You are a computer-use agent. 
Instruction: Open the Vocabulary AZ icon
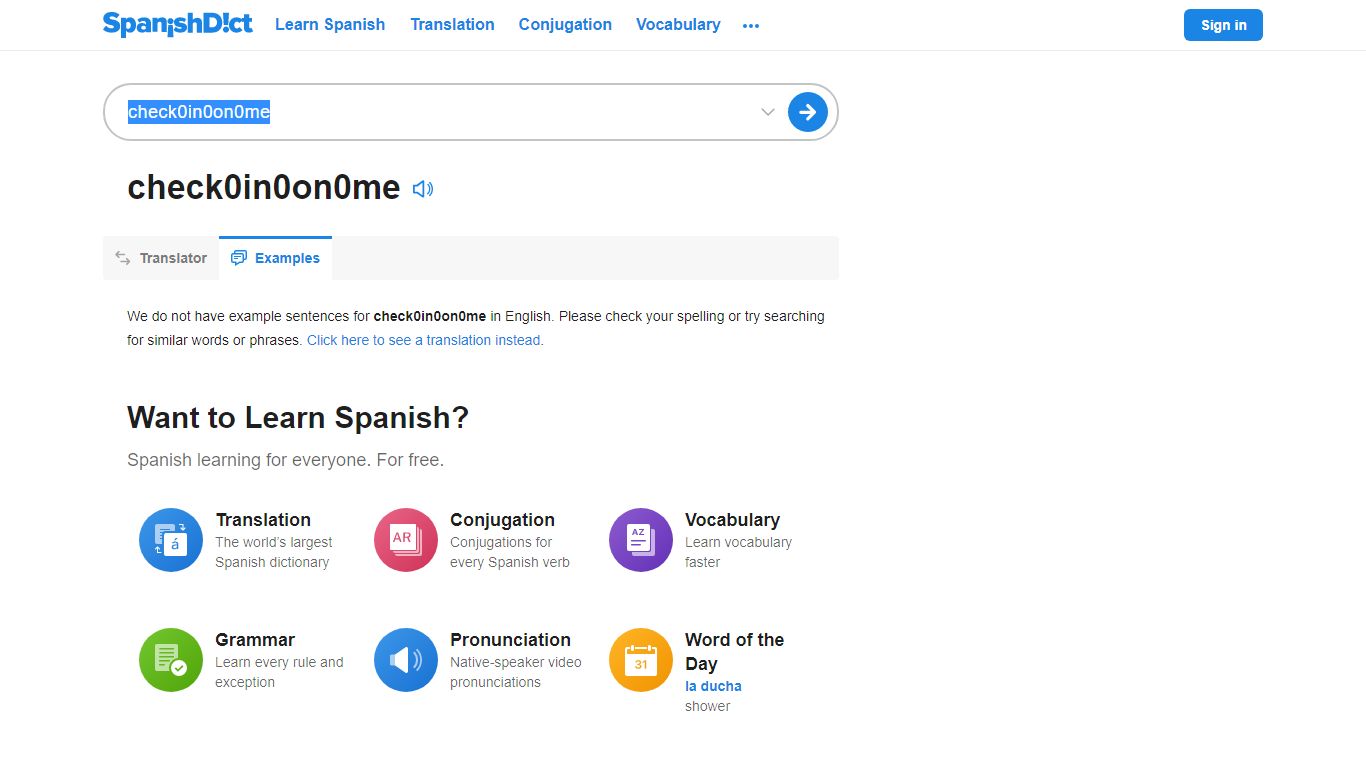click(641, 540)
